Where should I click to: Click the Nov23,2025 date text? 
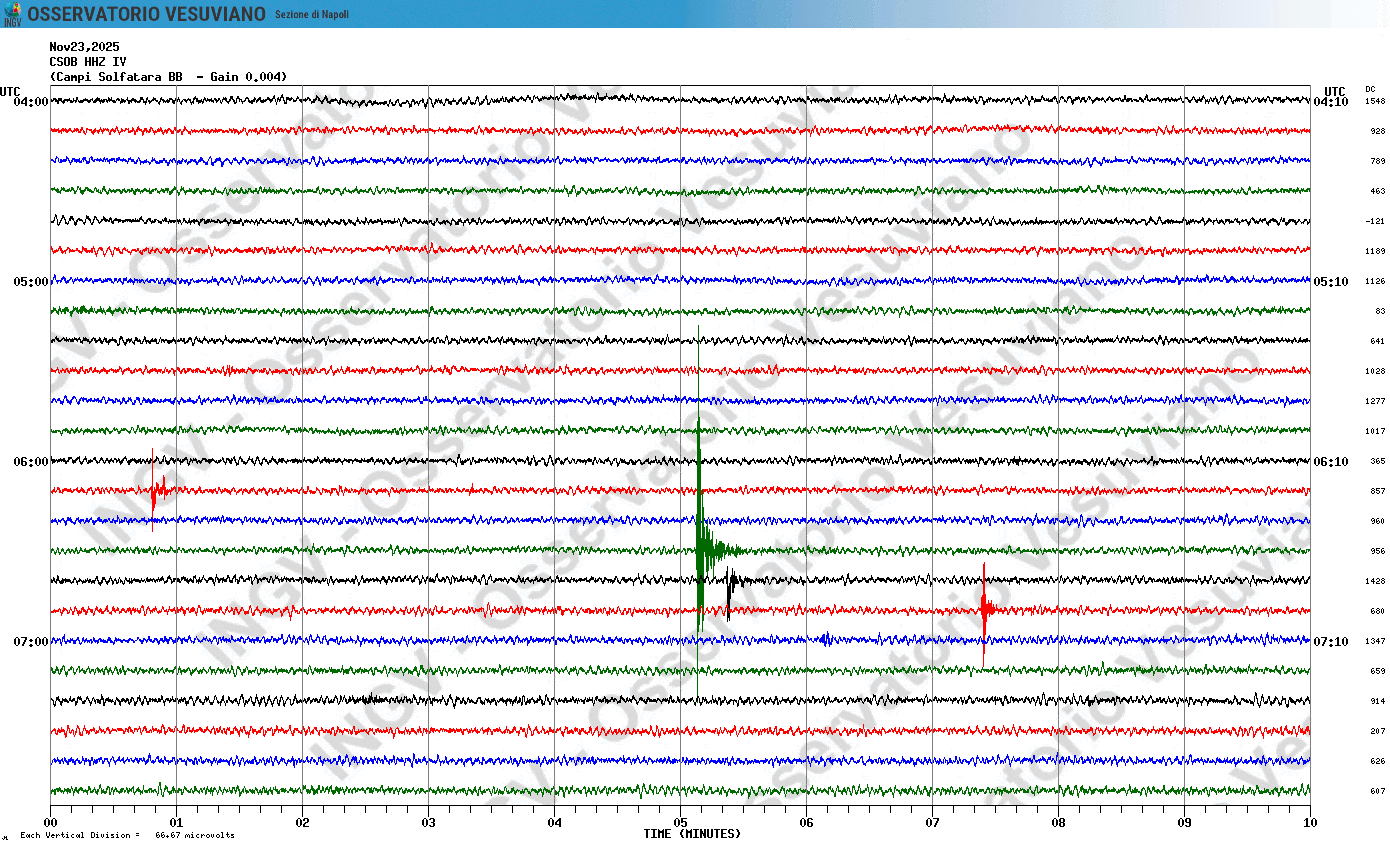(84, 46)
